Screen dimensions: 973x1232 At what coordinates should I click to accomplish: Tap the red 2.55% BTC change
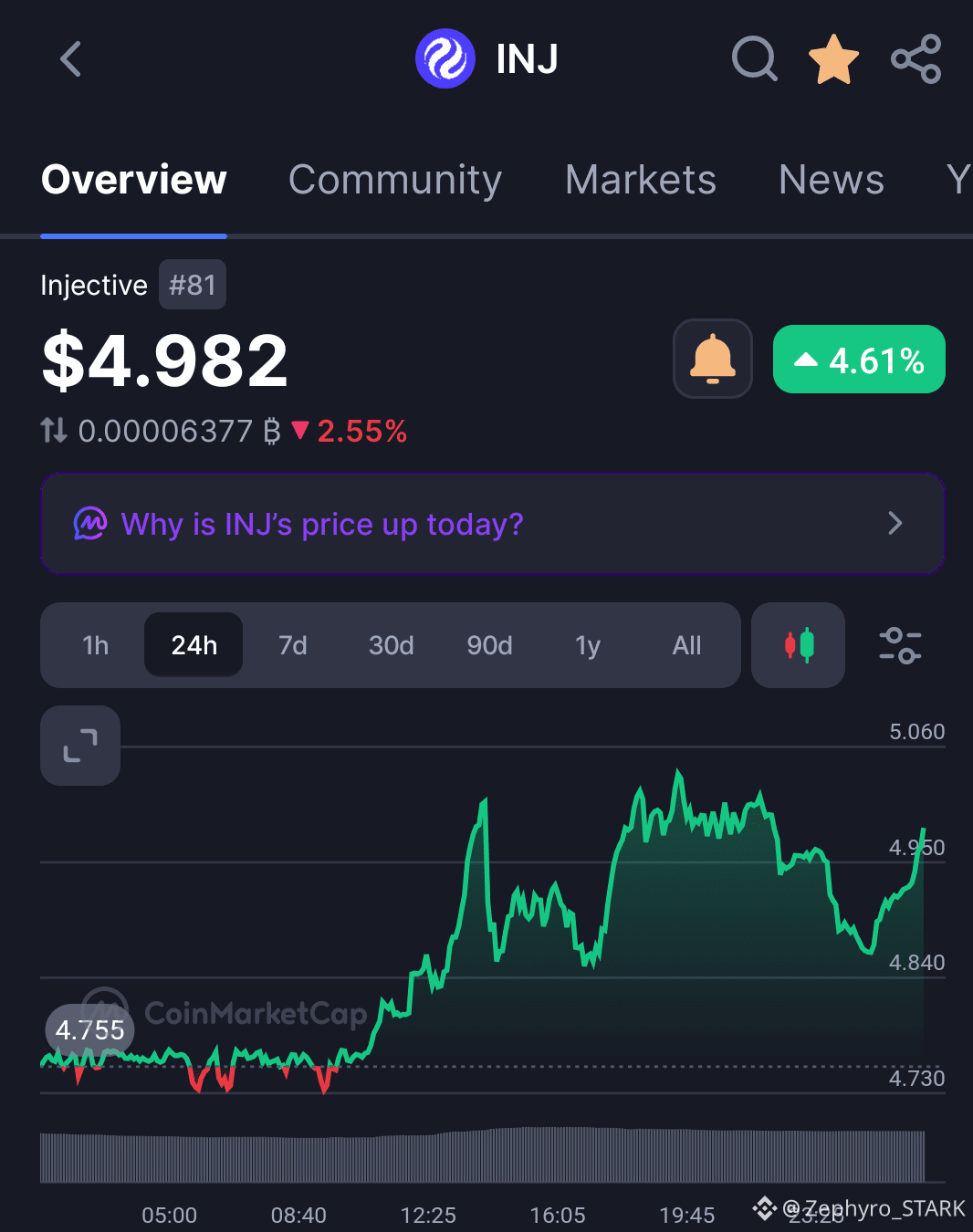350,431
